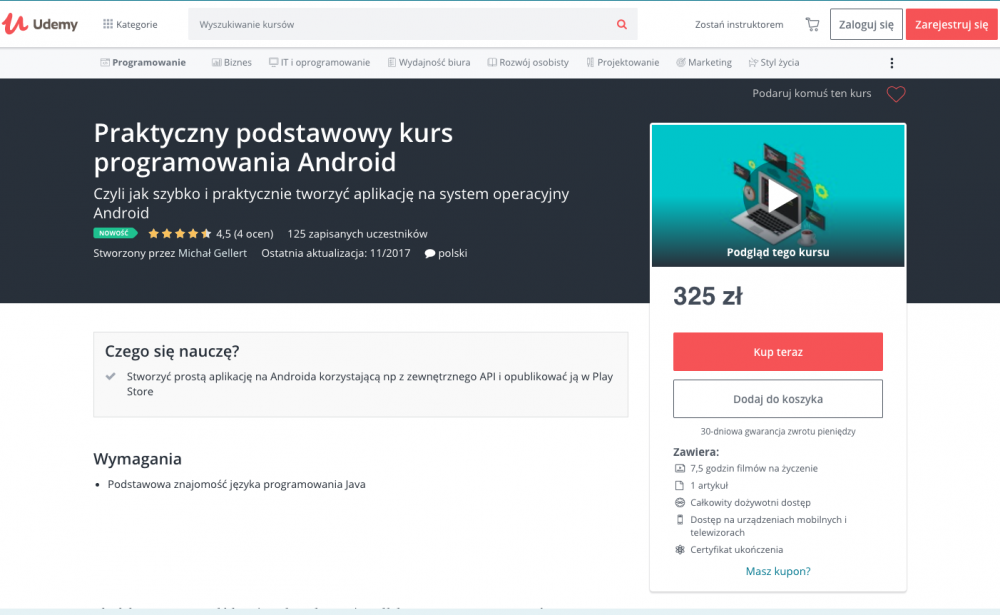The image size is (1000, 615).
Task: Click the Całkowity dożywotni dostęp text
Action: tap(751, 503)
